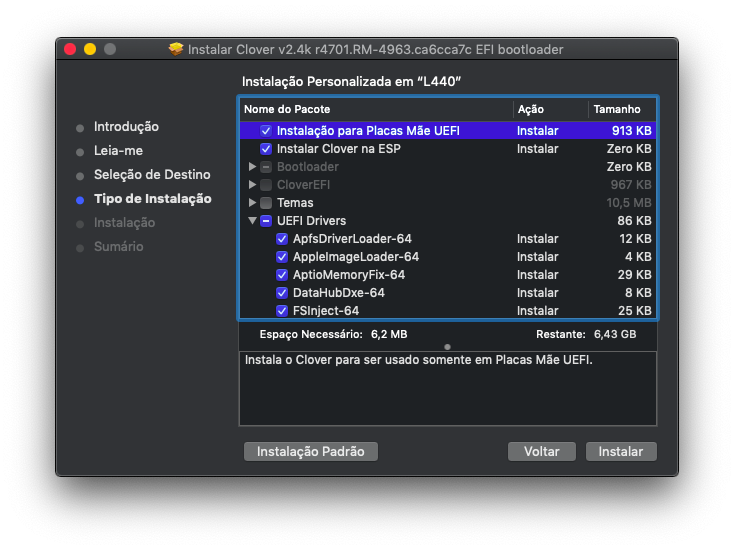Select the dimmed Instalação step
The width and height of the screenshot is (734, 550).
[x=124, y=223]
